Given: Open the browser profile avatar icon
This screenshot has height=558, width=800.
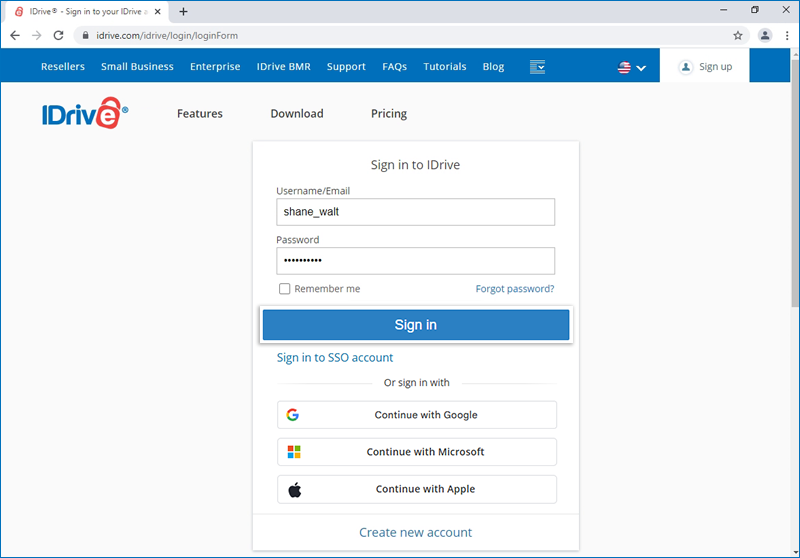Looking at the screenshot, I should pos(765,35).
